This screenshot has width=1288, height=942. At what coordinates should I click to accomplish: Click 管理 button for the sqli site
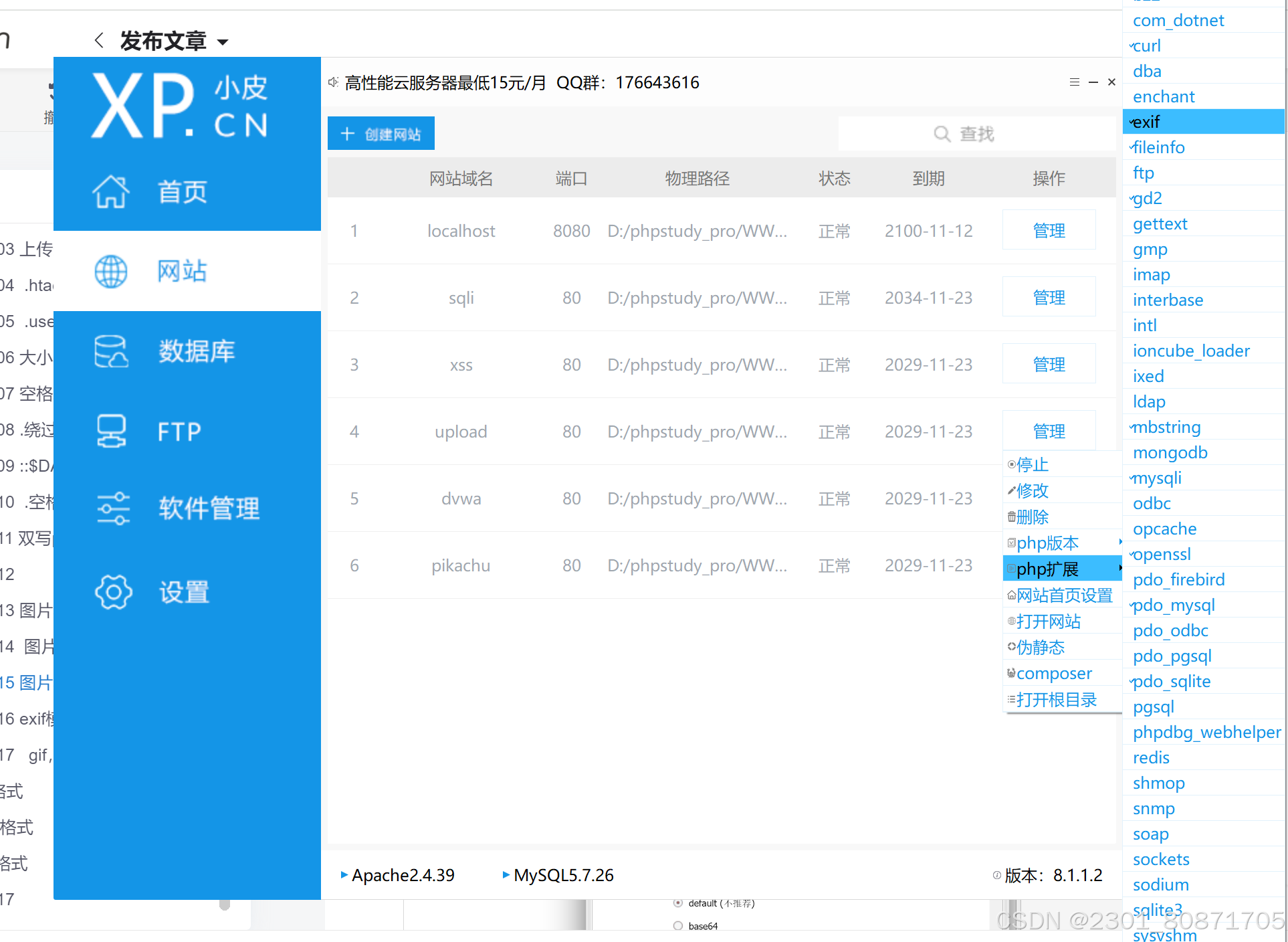[1048, 298]
